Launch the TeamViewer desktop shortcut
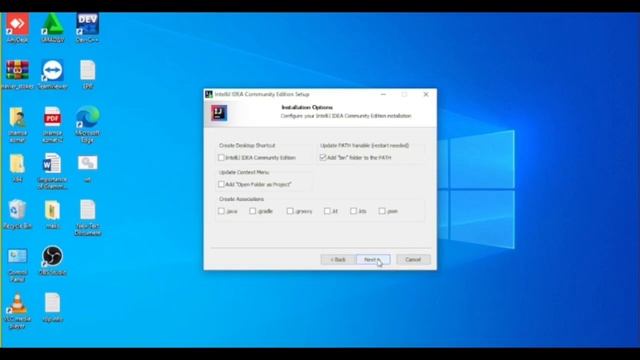640x360 pixels. 53,74
